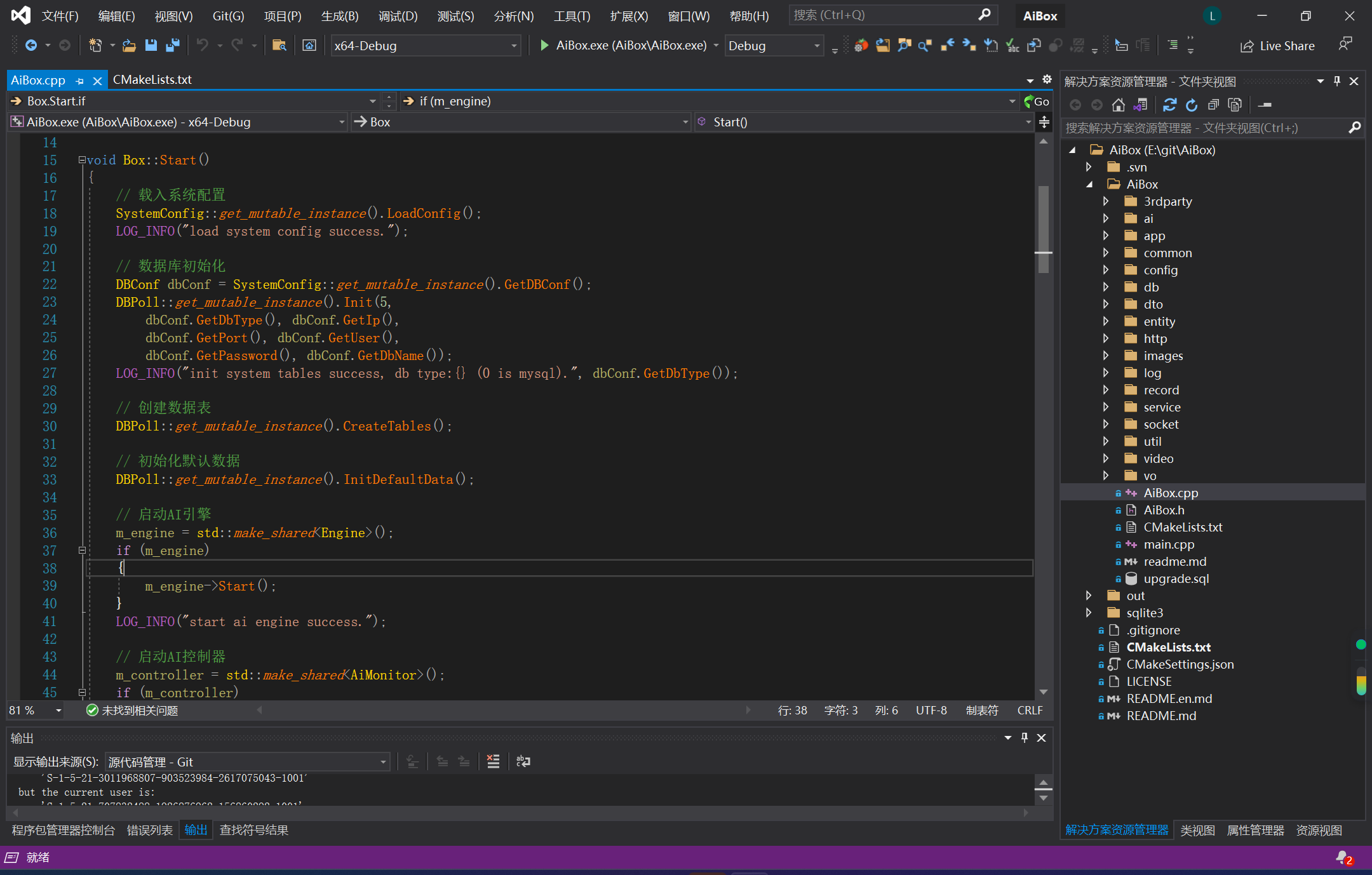Click the 未找到相关问题 status indicator
1372x875 pixels.
point(132,710)
